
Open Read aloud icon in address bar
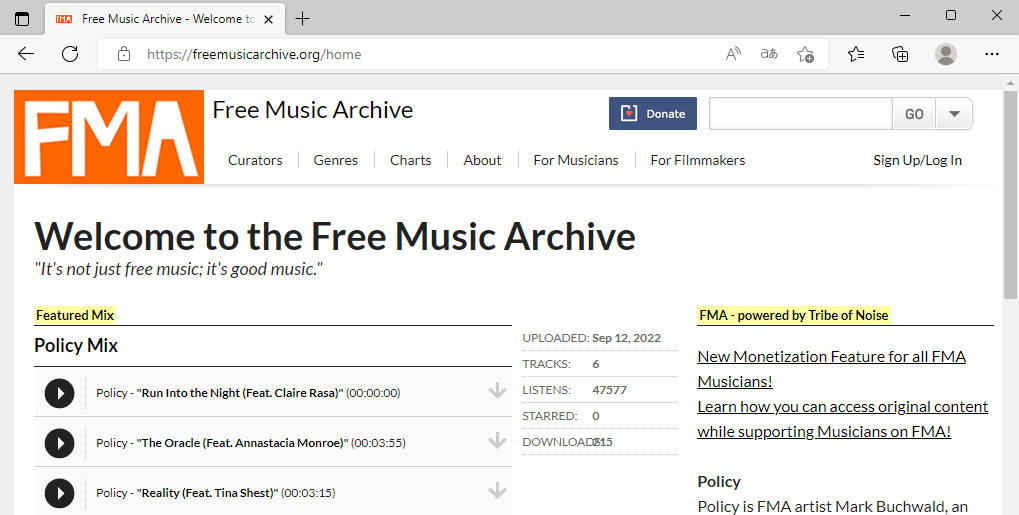point(733,54)
